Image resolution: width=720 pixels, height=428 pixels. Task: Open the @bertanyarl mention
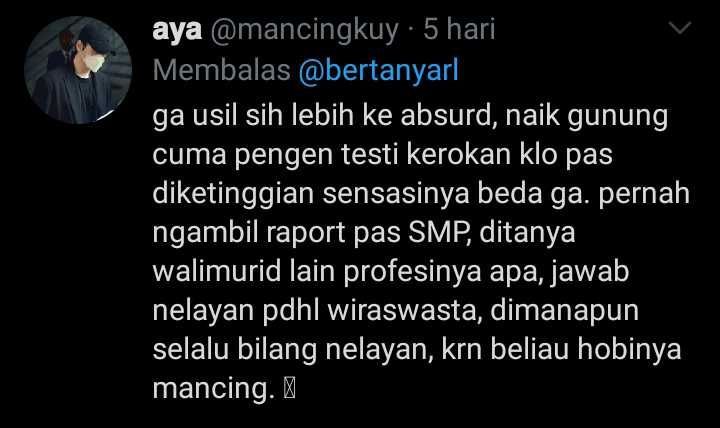[378, 70]
